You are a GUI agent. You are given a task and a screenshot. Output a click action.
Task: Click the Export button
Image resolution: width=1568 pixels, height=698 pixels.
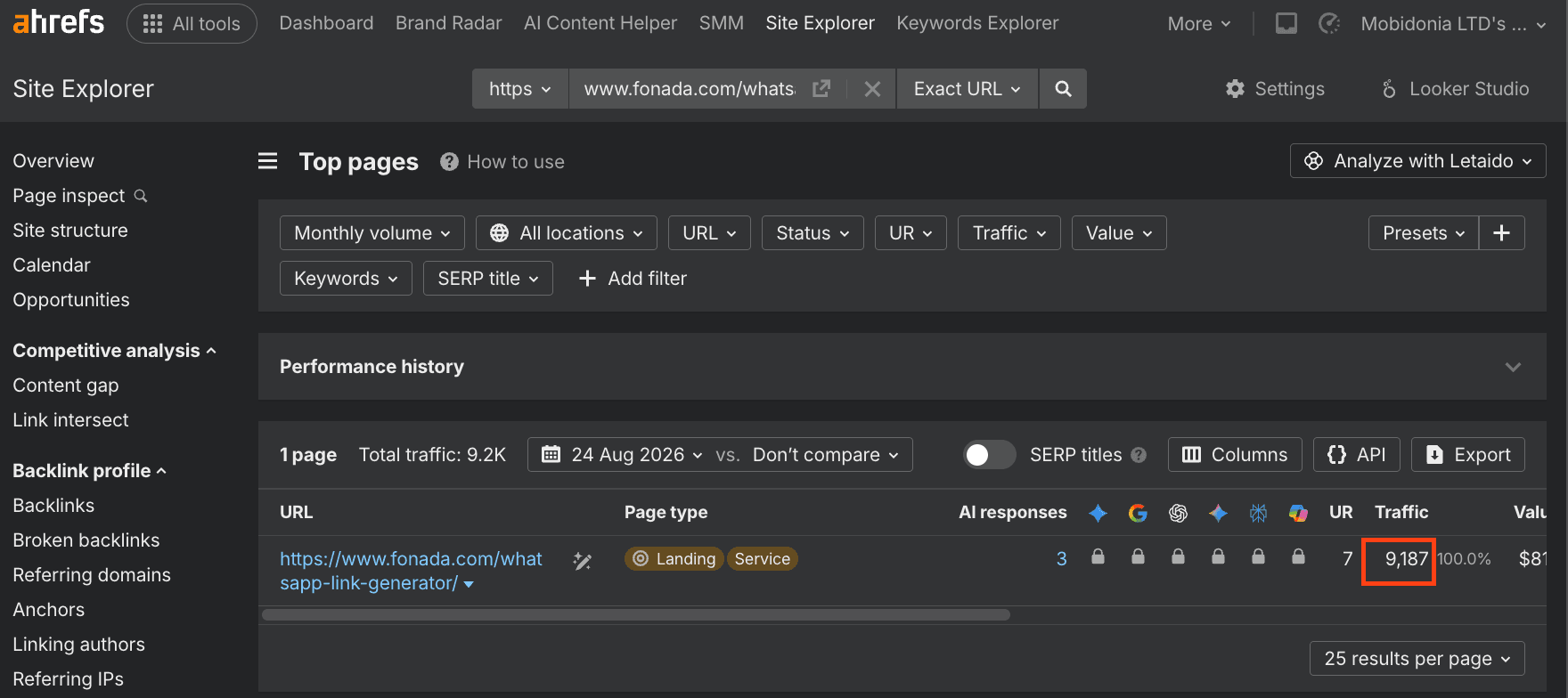click(x=1468, y=455)
